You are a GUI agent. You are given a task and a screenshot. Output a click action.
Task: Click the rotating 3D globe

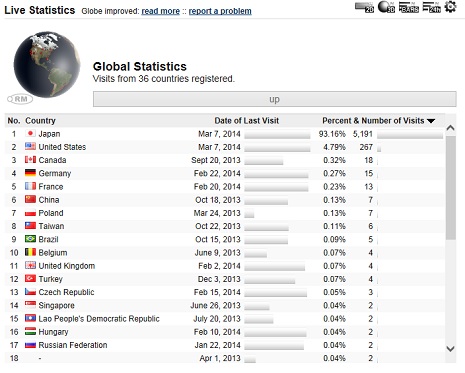click(47, 65)
